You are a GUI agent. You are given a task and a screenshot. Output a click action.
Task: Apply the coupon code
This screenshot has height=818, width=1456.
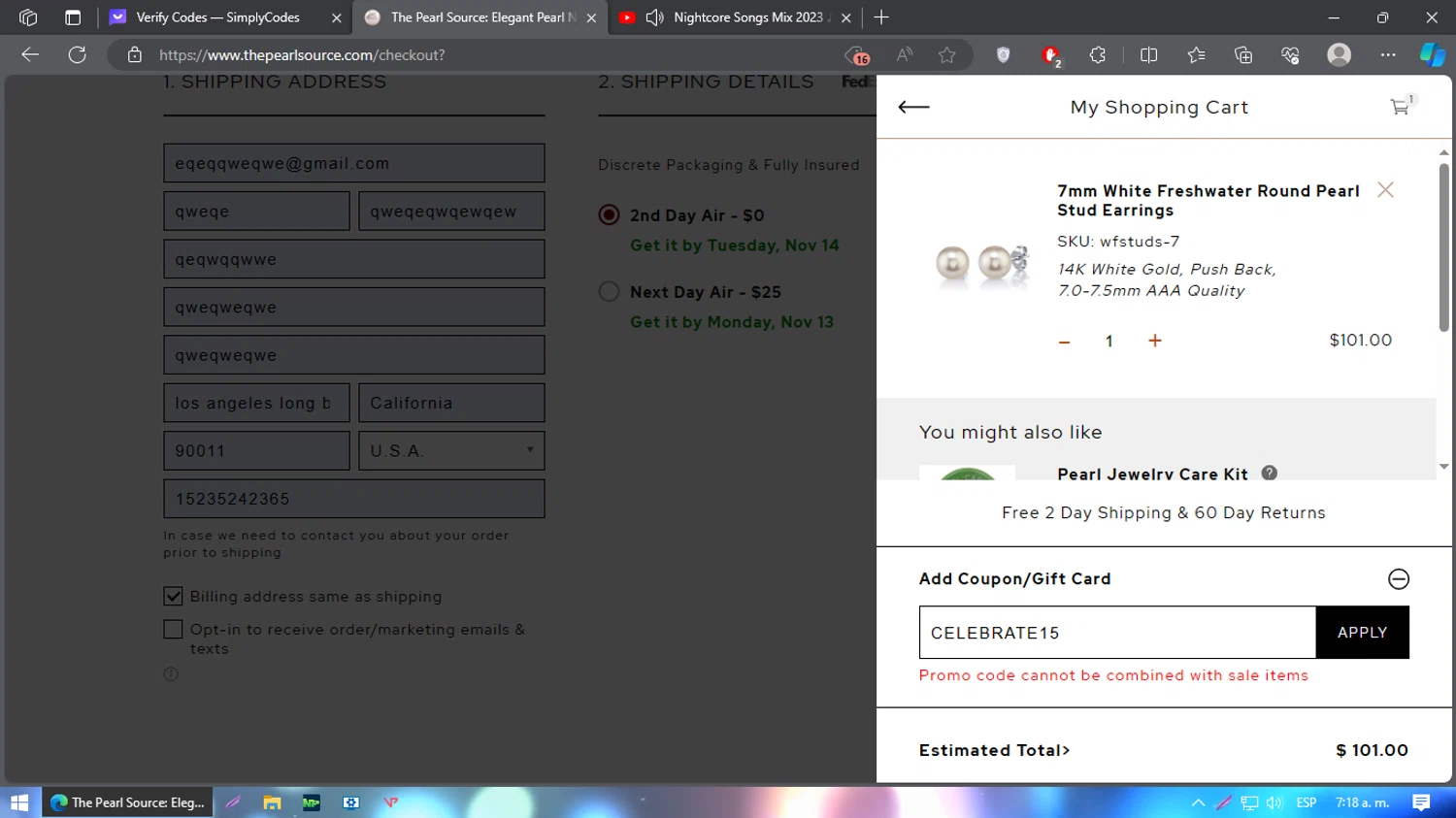tap(1362, 633)
